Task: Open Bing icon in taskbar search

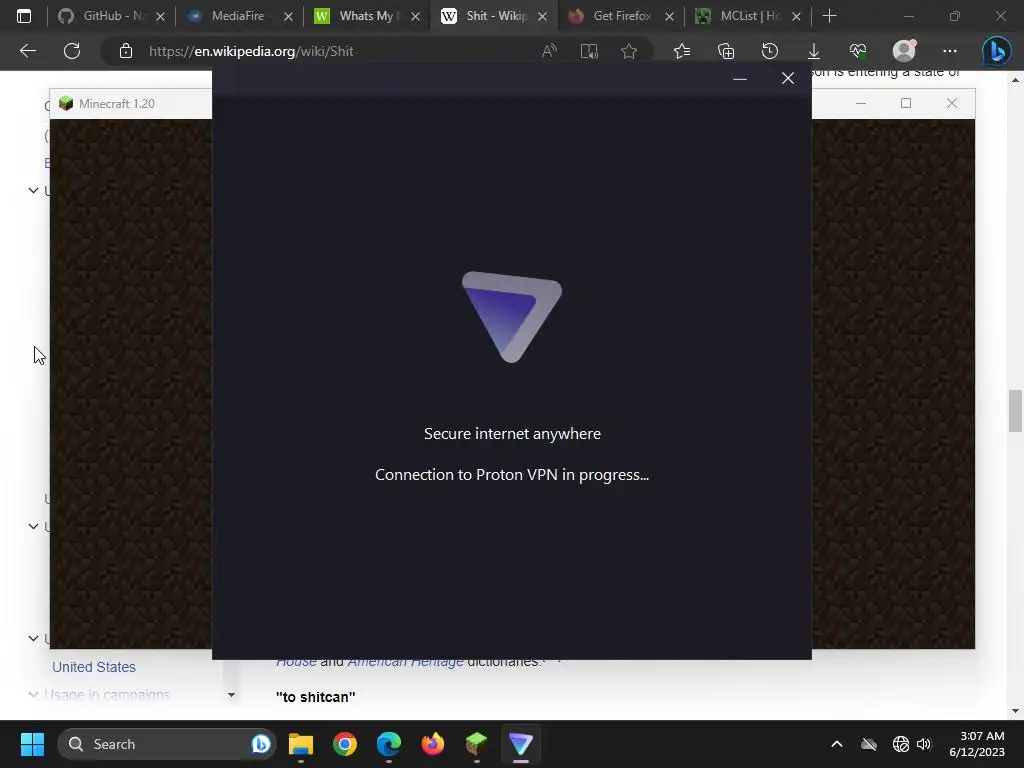Action: pyautogui.click(x=261, y=744)
